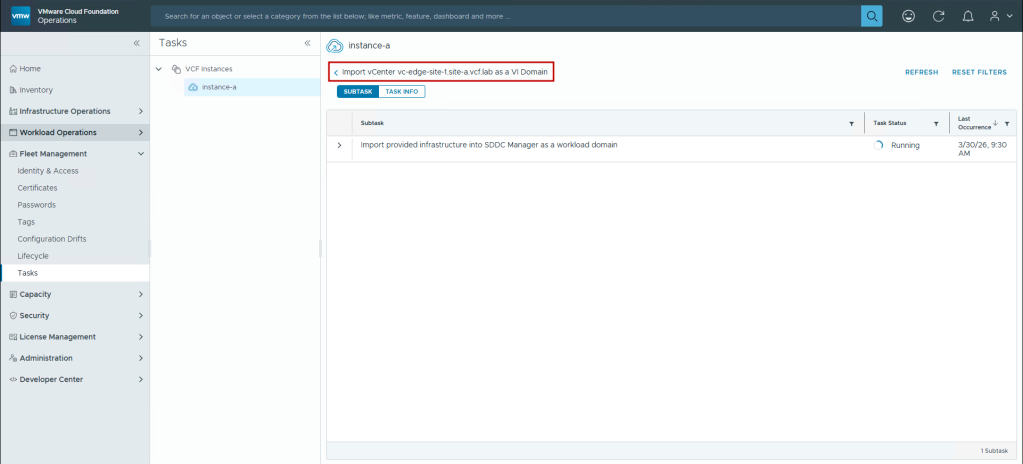Click the REFRESH link
Viewport: 1023px width, 464px height.
click(921, 72)
